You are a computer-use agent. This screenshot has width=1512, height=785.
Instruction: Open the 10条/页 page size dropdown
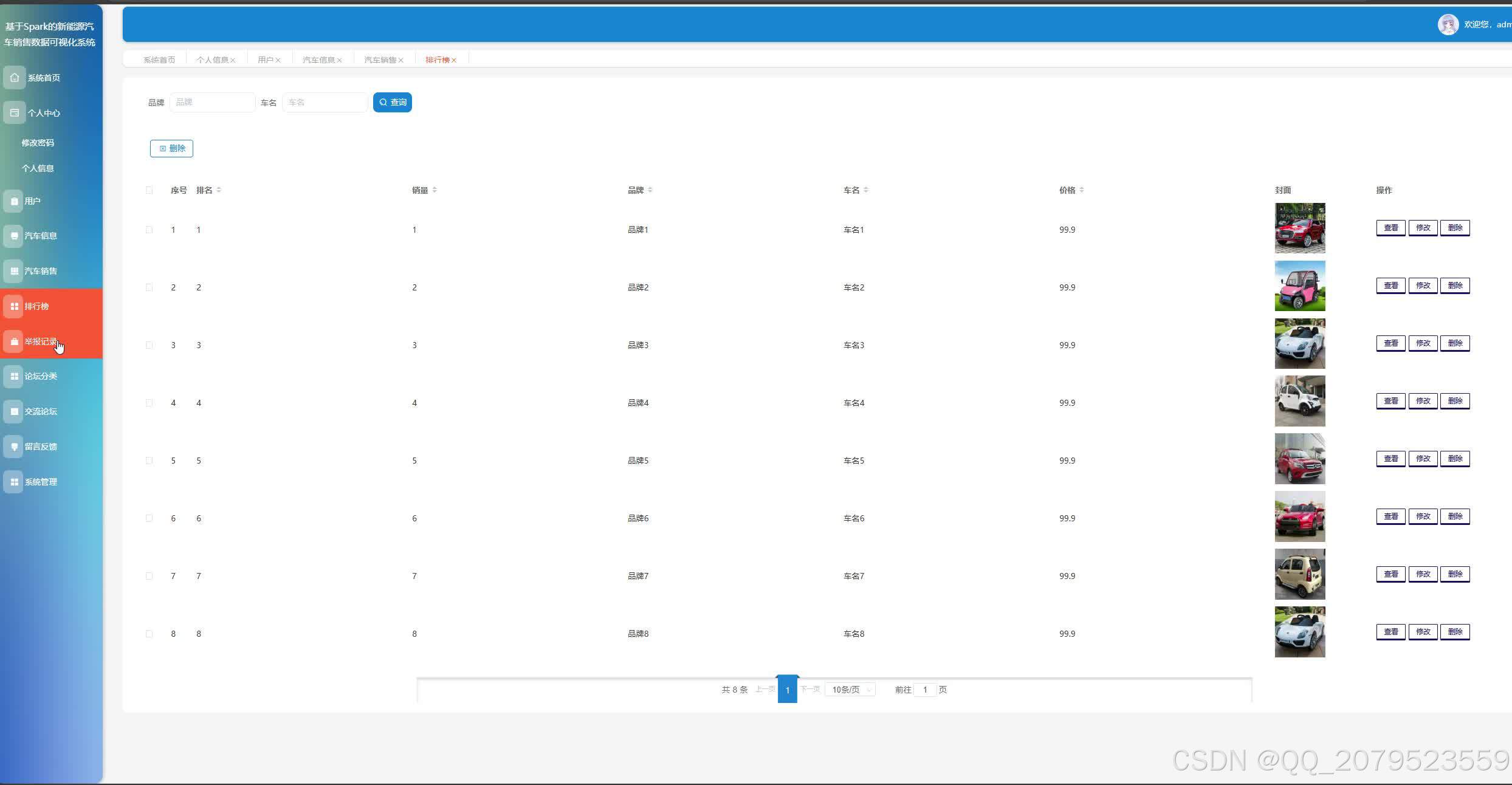pyautogui.click(x=850, y=690)
